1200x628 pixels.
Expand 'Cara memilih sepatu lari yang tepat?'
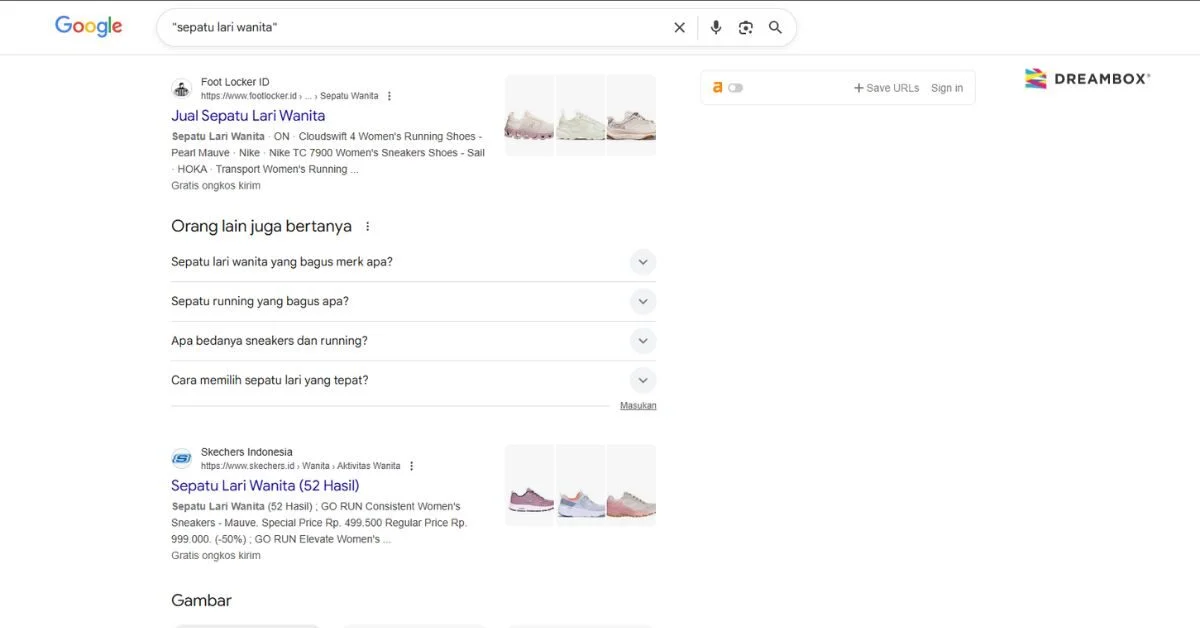(x=643, y=380)
